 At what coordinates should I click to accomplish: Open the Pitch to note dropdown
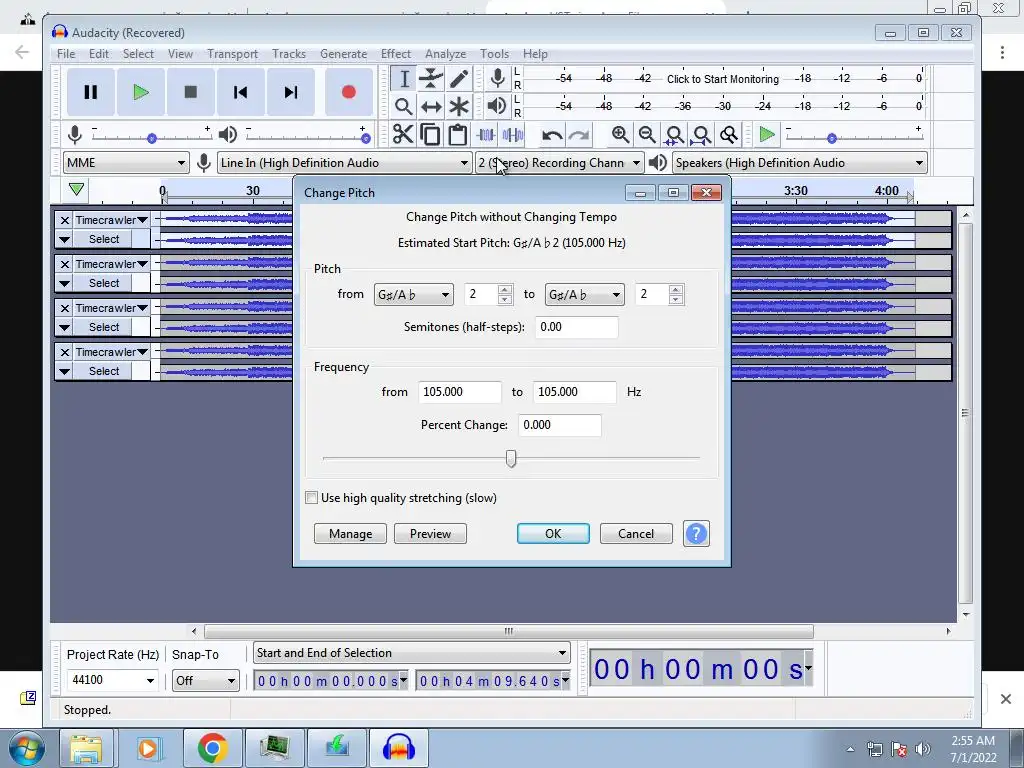click(584, 295)
